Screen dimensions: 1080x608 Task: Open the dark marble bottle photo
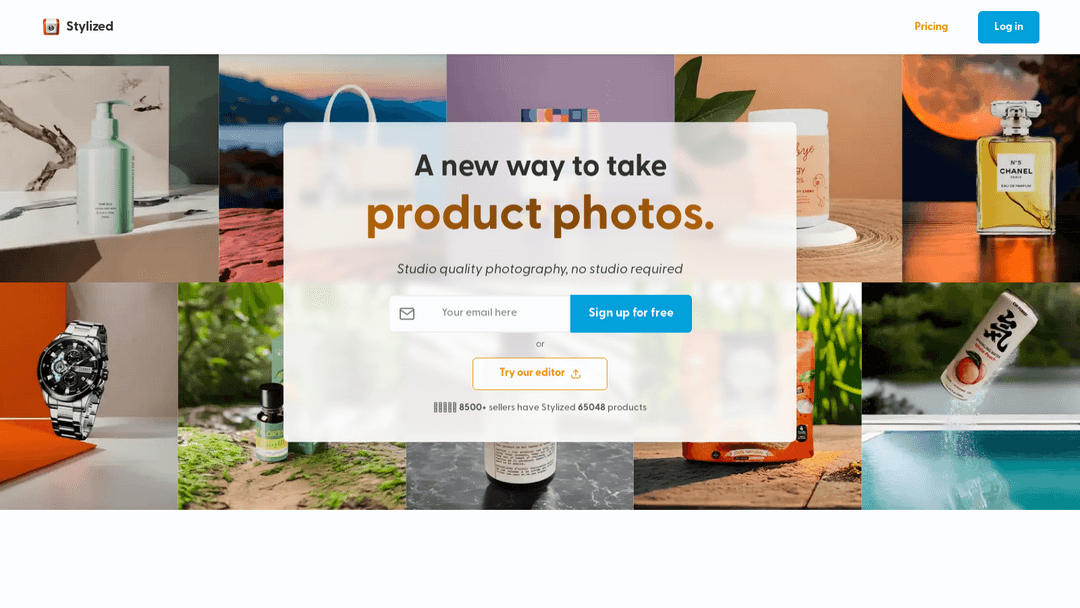(x=519, y=476)
